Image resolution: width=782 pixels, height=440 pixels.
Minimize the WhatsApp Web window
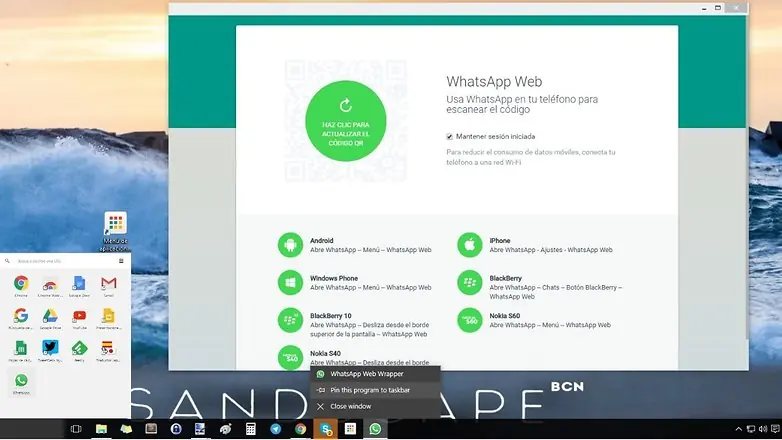coord(704,8)
